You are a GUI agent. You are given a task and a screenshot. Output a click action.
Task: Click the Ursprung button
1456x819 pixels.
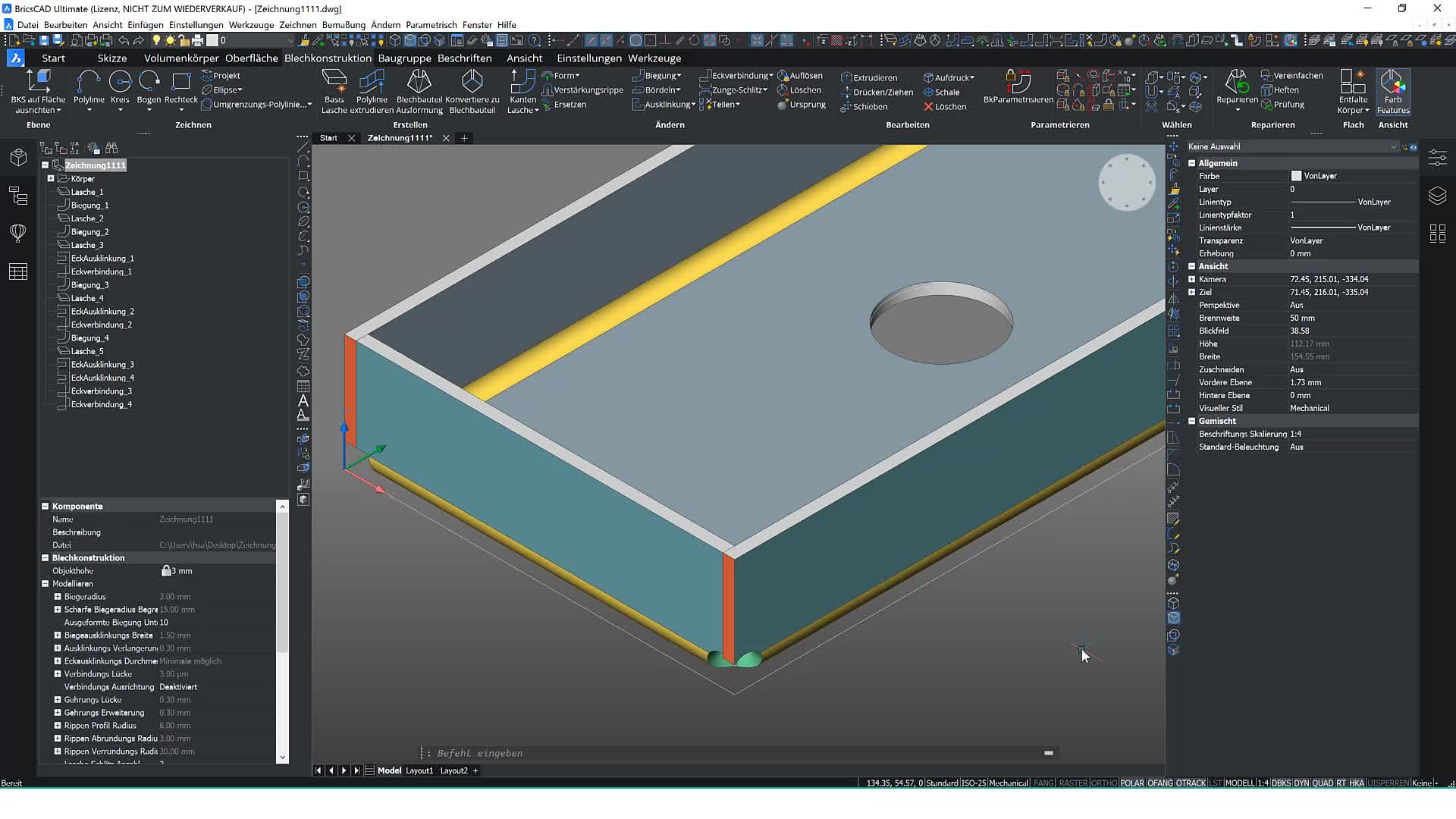[x=802, y=104]
